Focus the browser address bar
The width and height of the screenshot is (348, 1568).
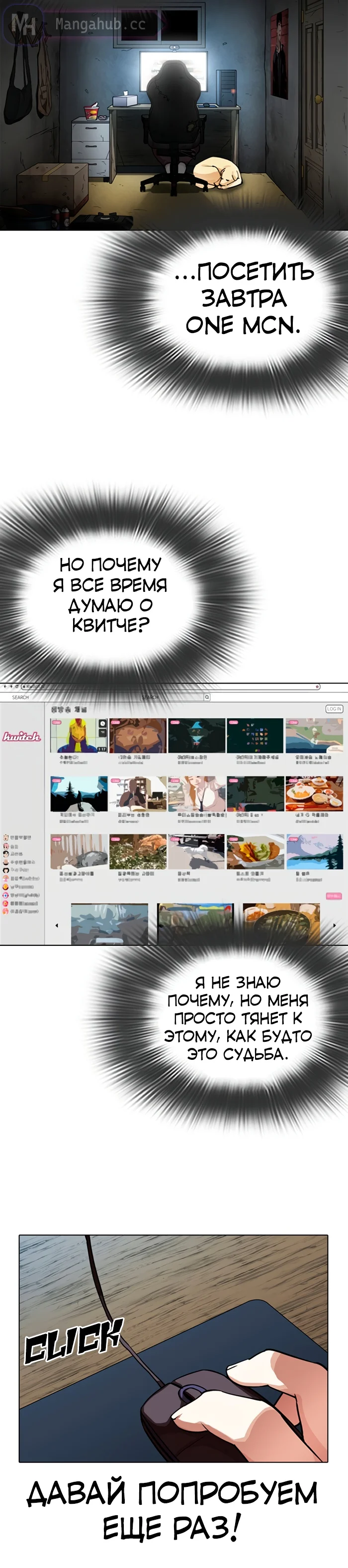tap(171, 686)
